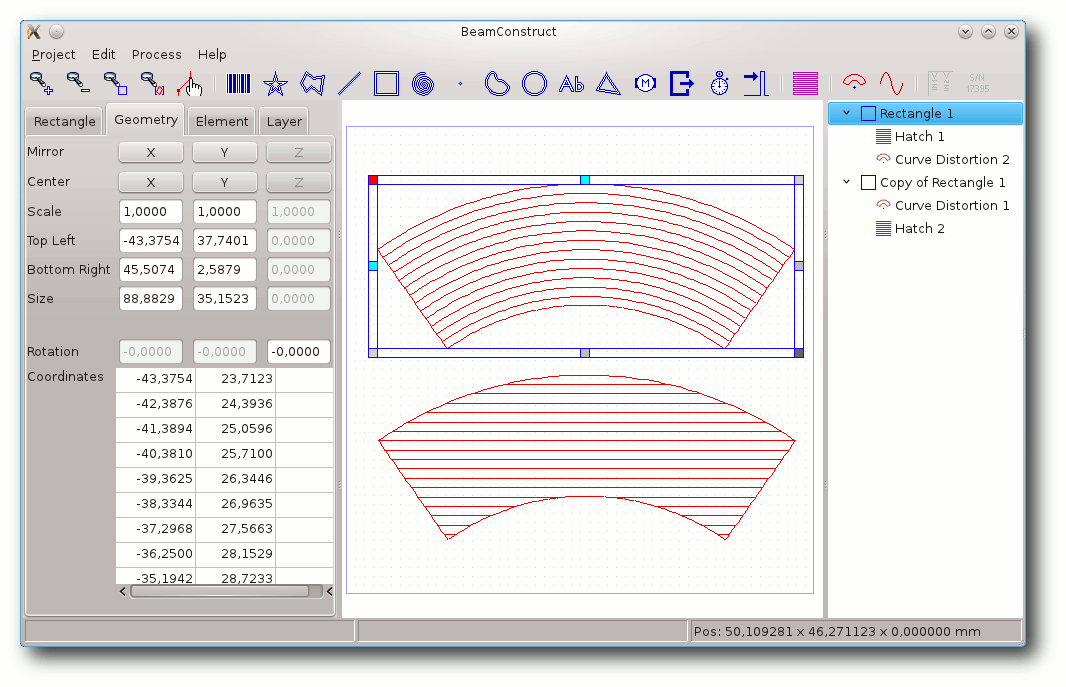Collapse the Rectangle 1 tree node
The height and width of the screenshot is (687, 1066).
tap(846, 113)
